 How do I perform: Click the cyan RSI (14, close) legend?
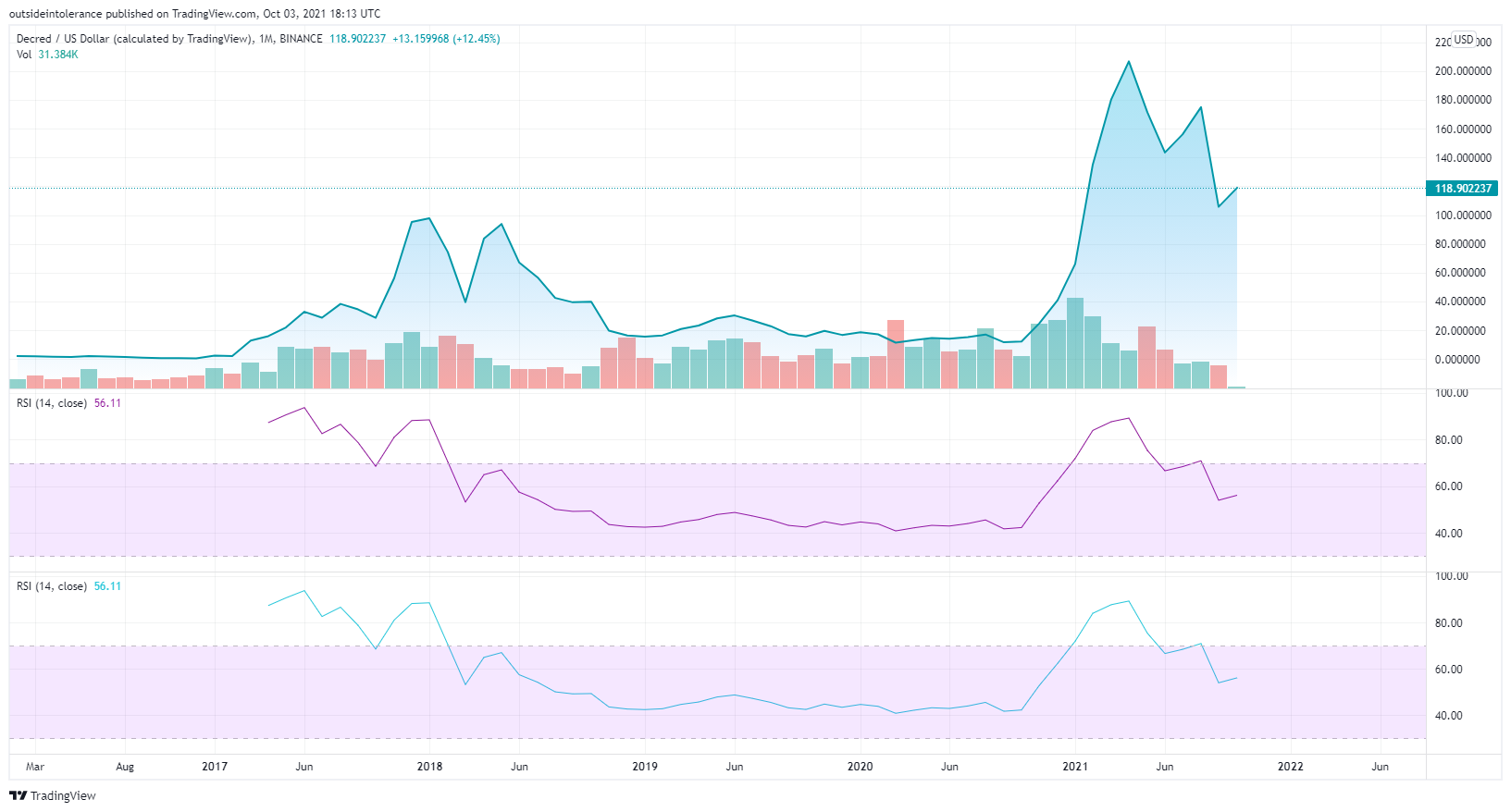pyautogui.click(x=68, y=586)
